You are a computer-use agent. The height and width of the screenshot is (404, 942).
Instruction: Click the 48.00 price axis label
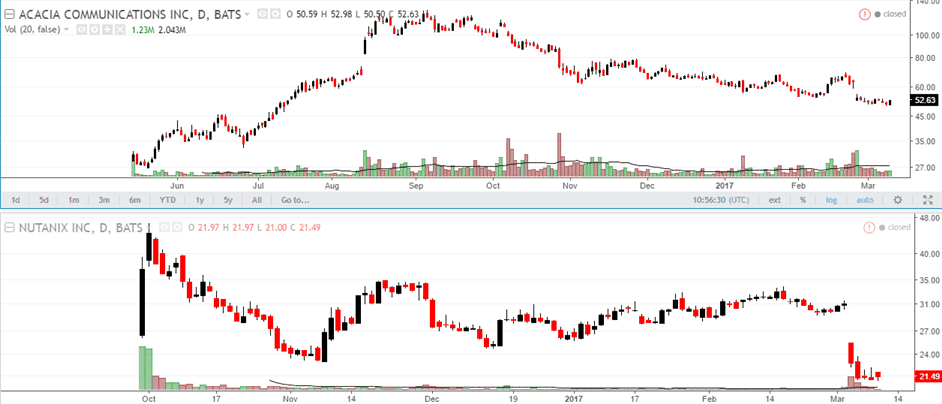coord(928,219)
